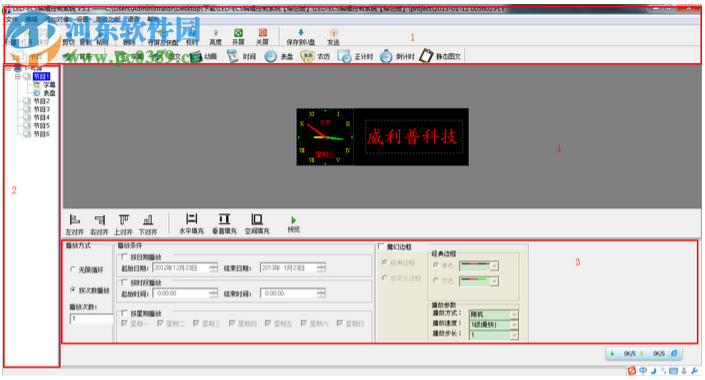Select the 字幕 subtitle item under 节目1
The height and width of the screenshot is (380, 705).
(49, 85)
